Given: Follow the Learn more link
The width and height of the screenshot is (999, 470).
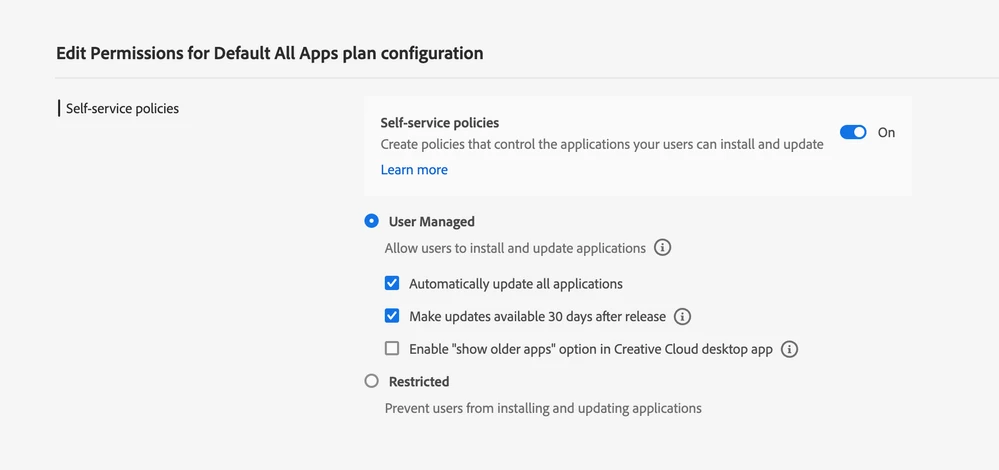Looking at the screenshot, I should [414, 170].
